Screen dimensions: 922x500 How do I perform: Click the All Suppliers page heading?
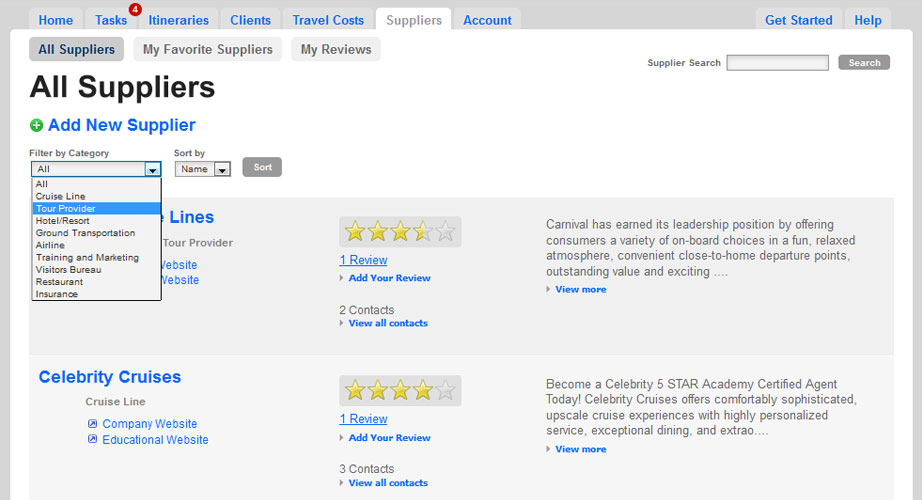122,87
